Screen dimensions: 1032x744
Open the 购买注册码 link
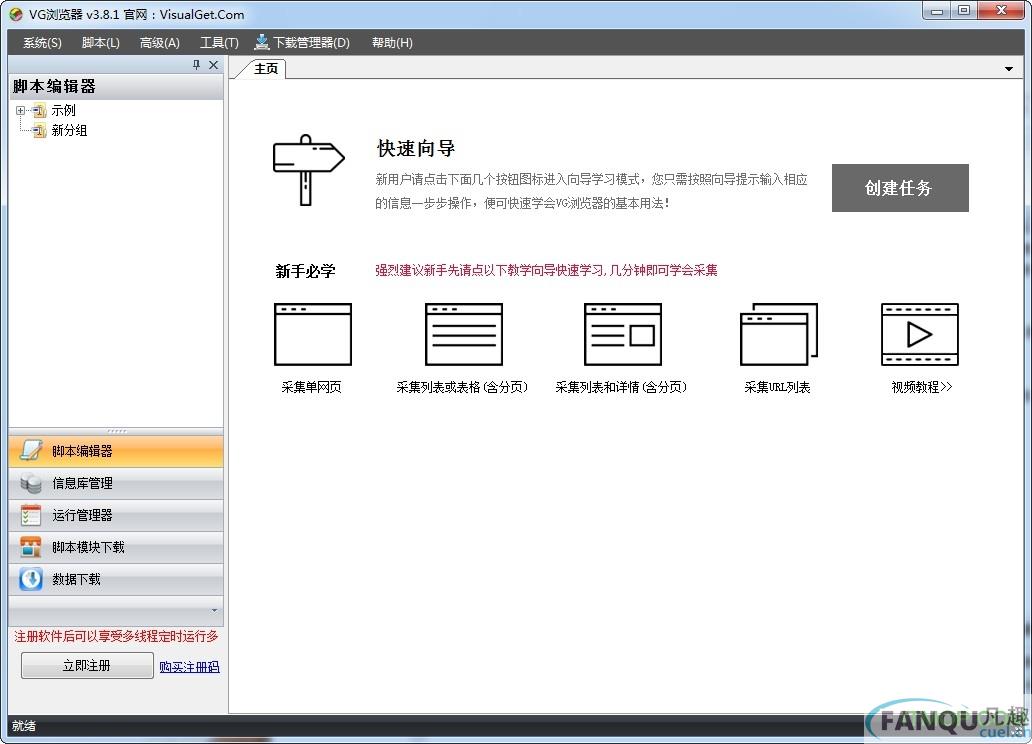(x=190, y=667)
